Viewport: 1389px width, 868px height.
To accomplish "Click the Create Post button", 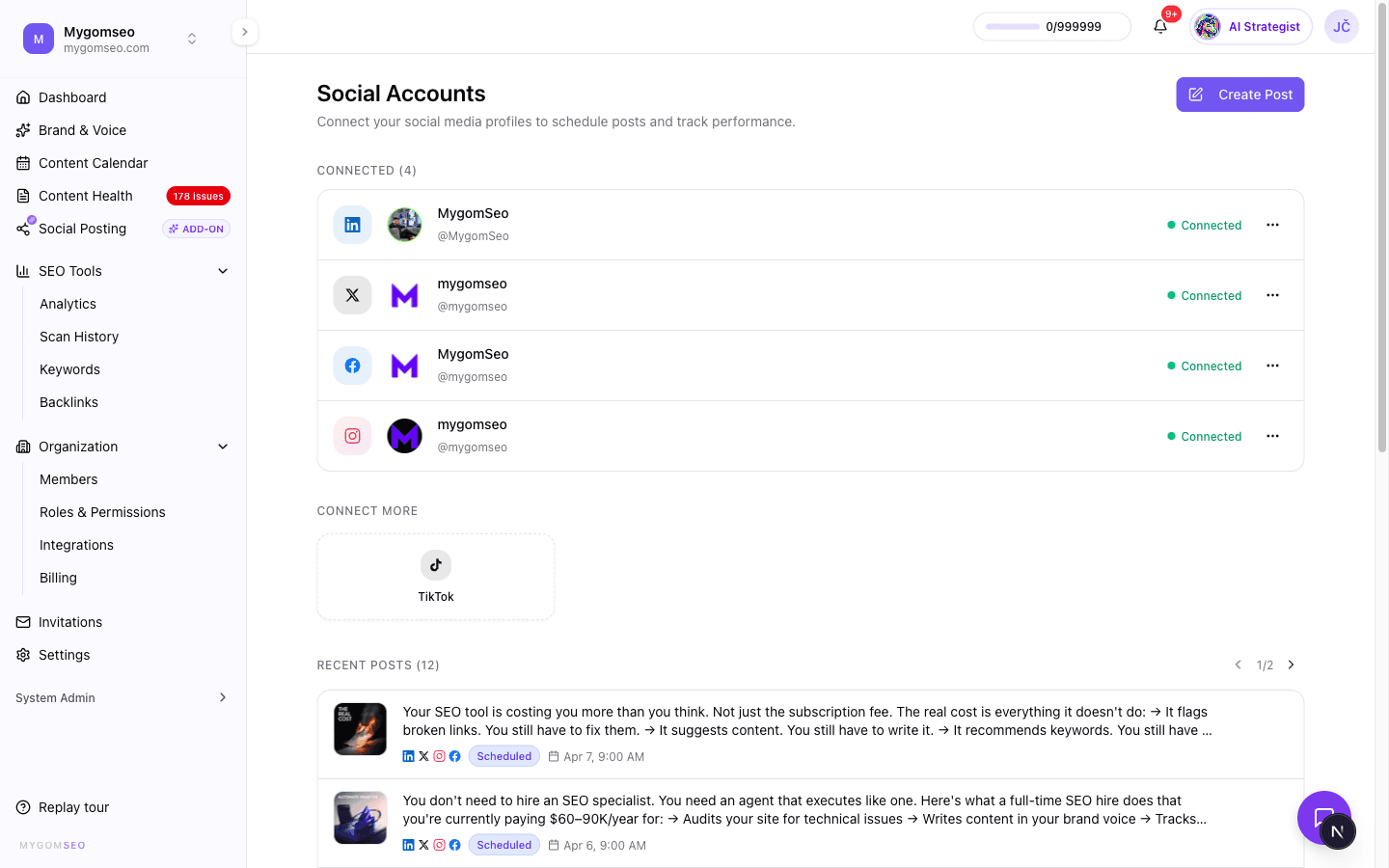I will 1240,94.
